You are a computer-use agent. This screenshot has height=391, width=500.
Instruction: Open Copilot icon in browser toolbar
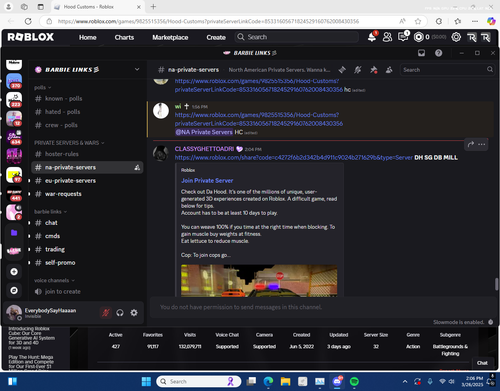click(x=491, y=21)
